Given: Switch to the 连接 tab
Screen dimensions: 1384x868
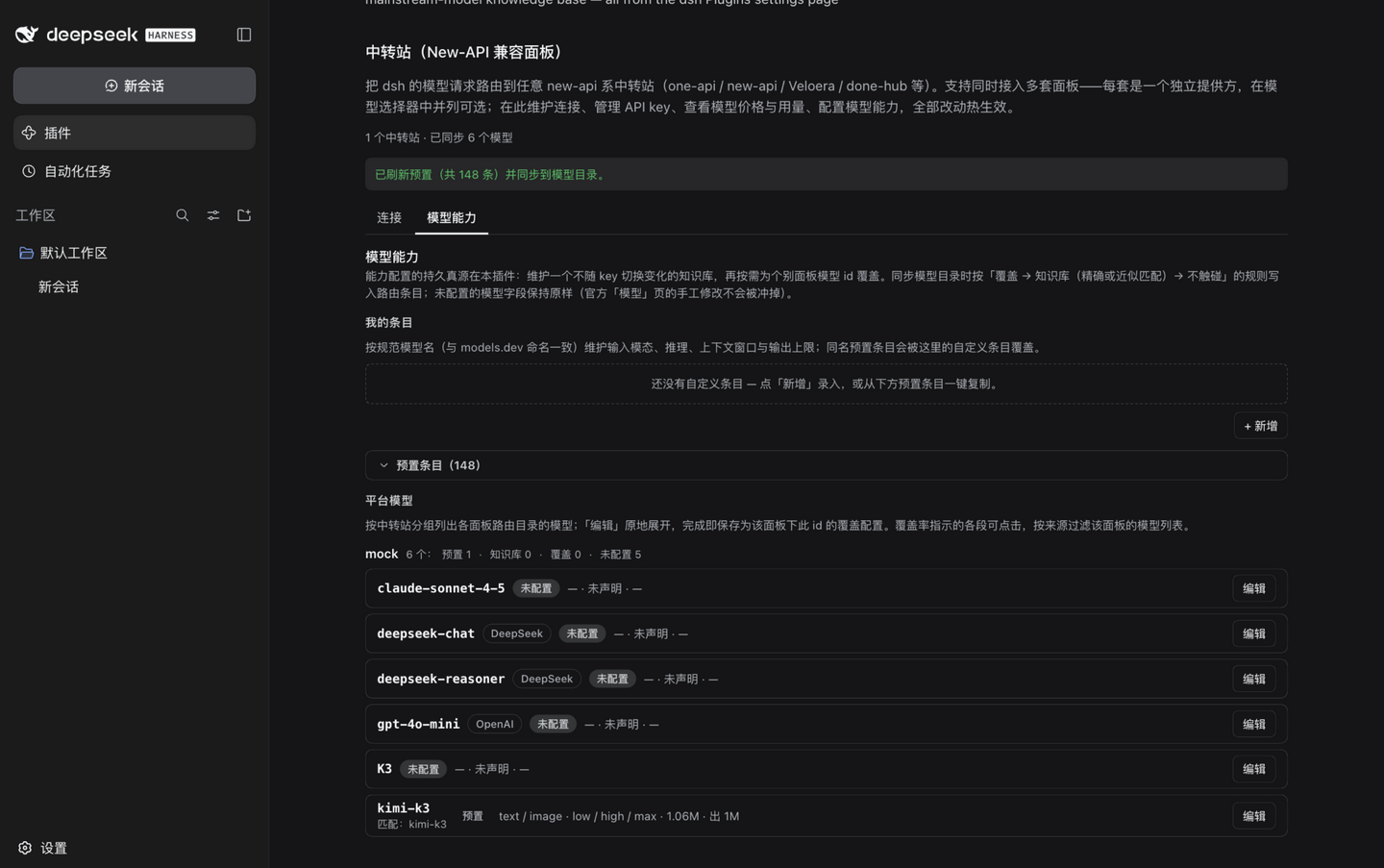Looking at the screenshot, I should [389, 217].
